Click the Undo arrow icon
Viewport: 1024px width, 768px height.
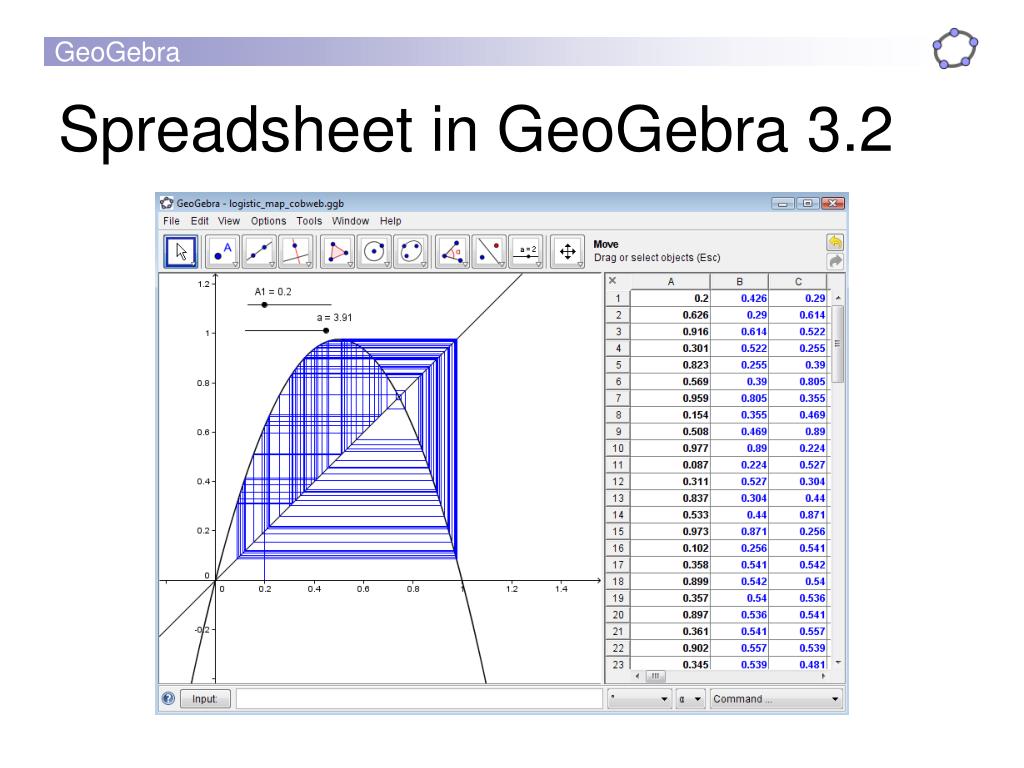[x=835, y=242]
